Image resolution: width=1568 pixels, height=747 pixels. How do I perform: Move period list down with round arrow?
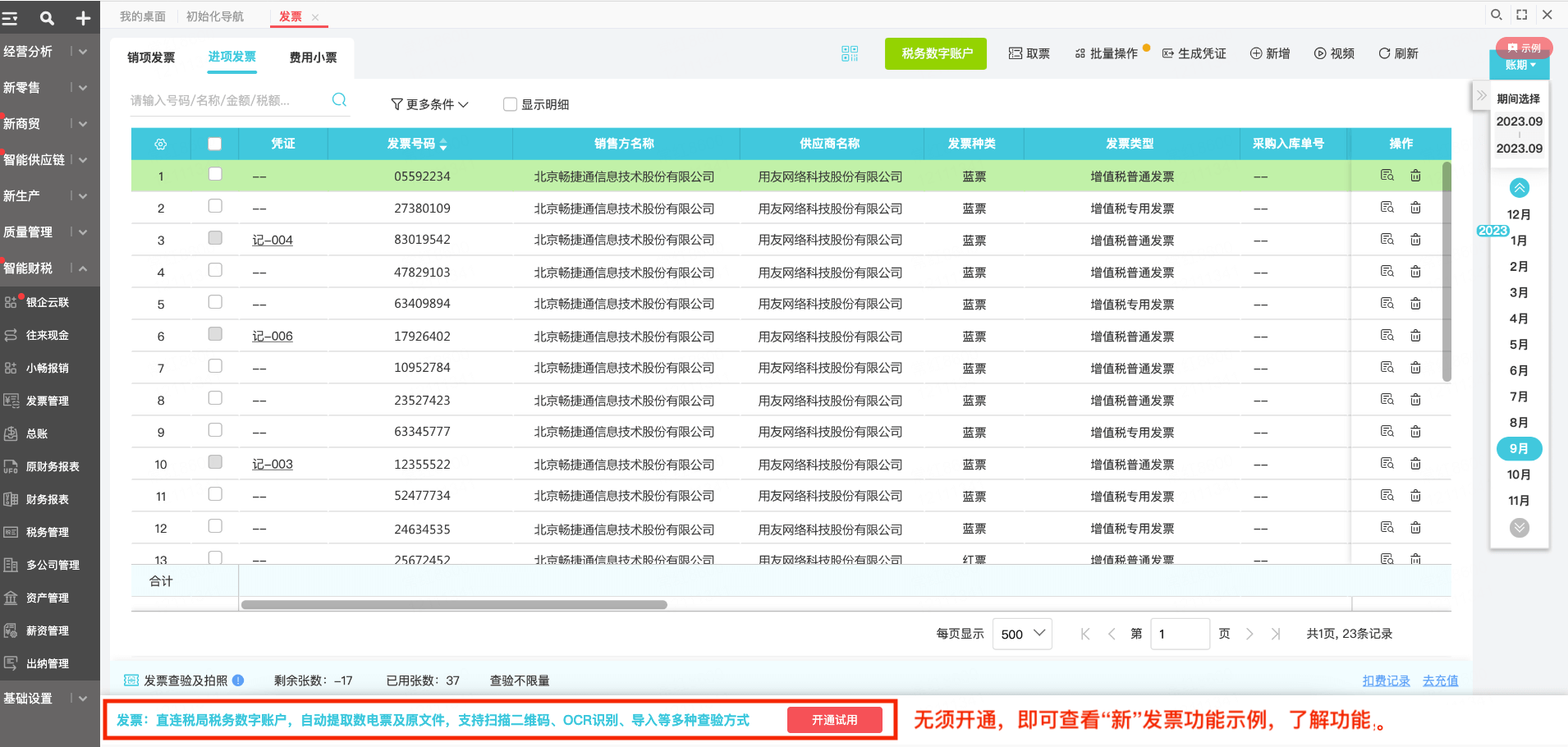click(1520, 528)
